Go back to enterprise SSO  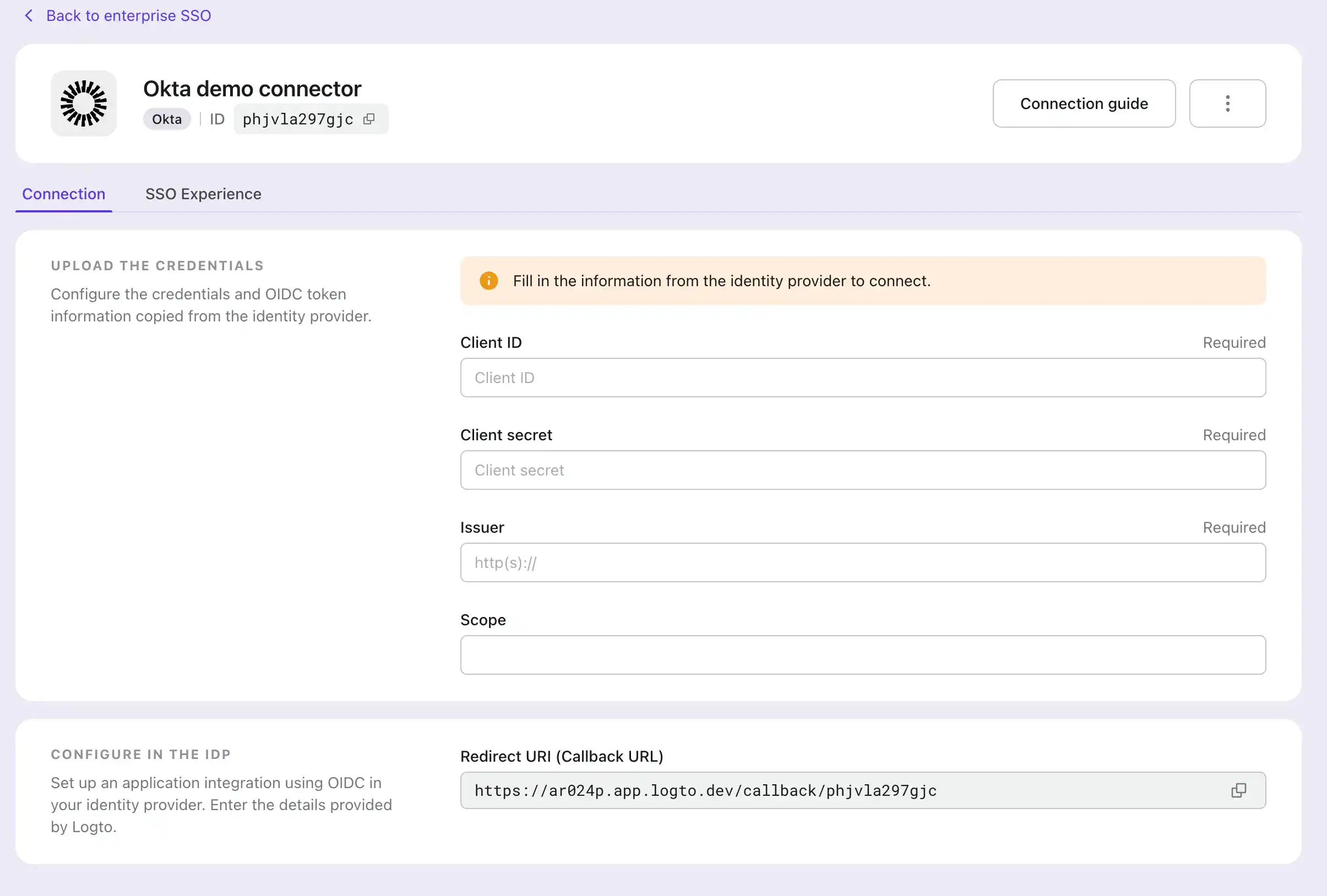click(128, 15)
